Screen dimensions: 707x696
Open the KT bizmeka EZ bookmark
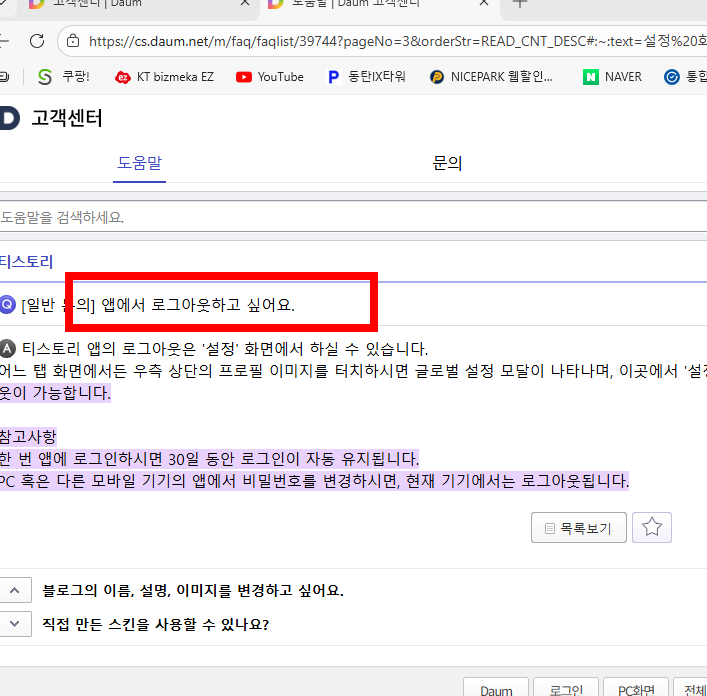pos(165,77)
